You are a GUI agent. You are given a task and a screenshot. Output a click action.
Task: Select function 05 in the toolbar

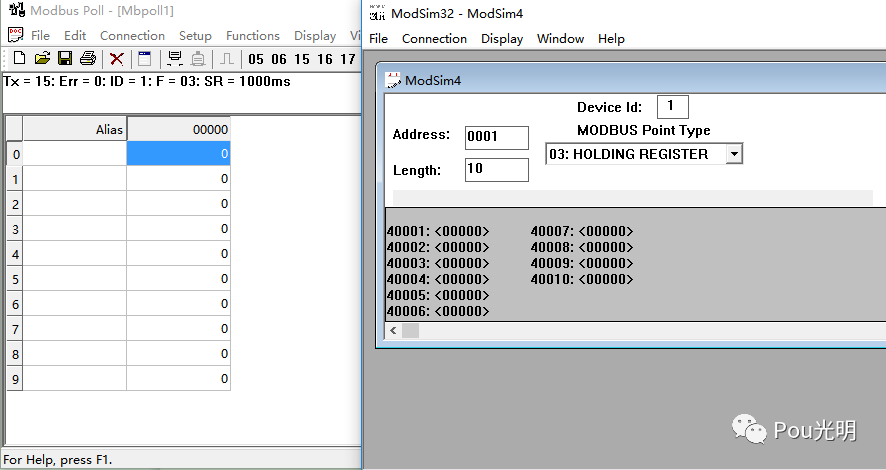point(255,59)
